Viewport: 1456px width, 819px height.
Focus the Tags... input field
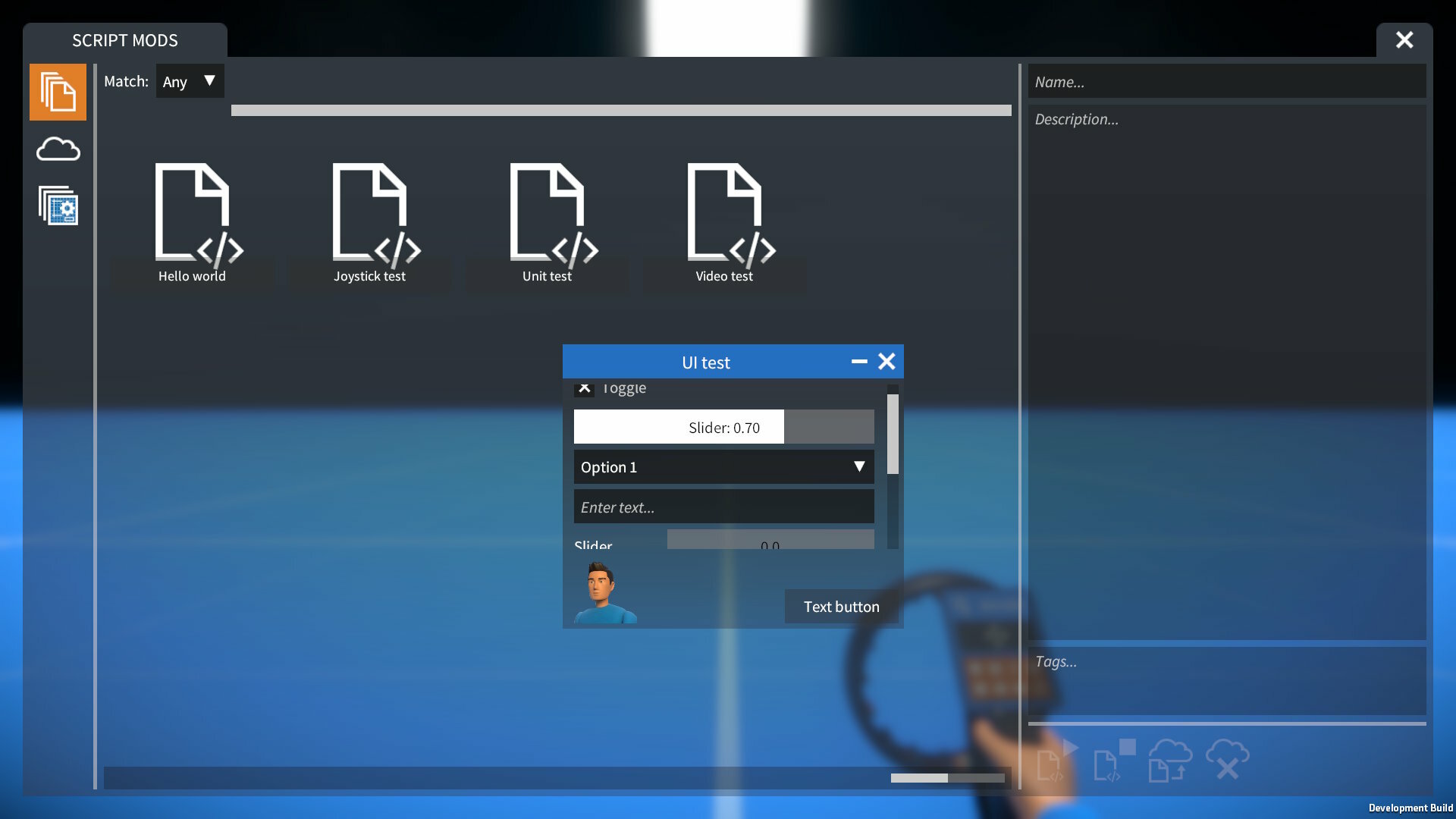[x=1227, y=680]
